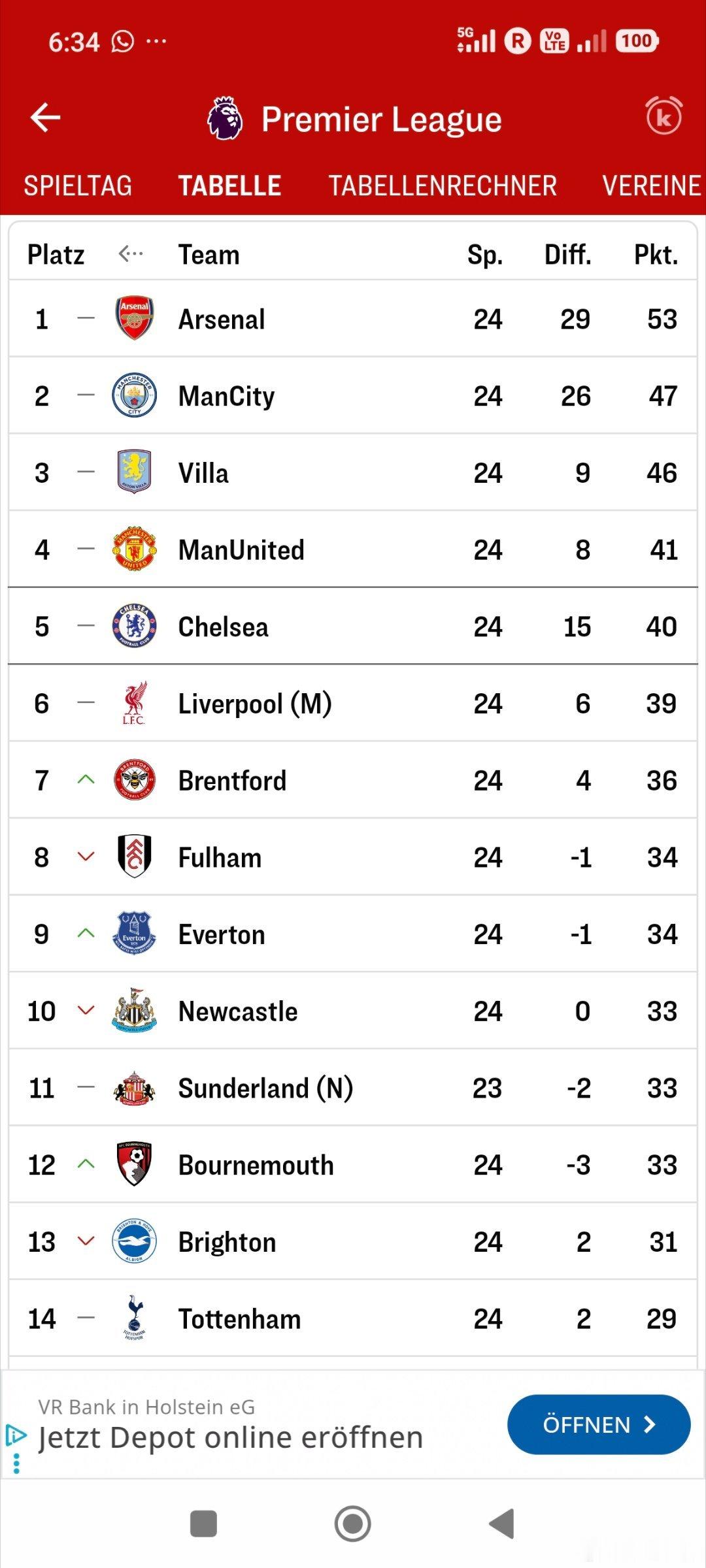
Task: Open the kicker alarm notification icon
Action: pos(664,117)
